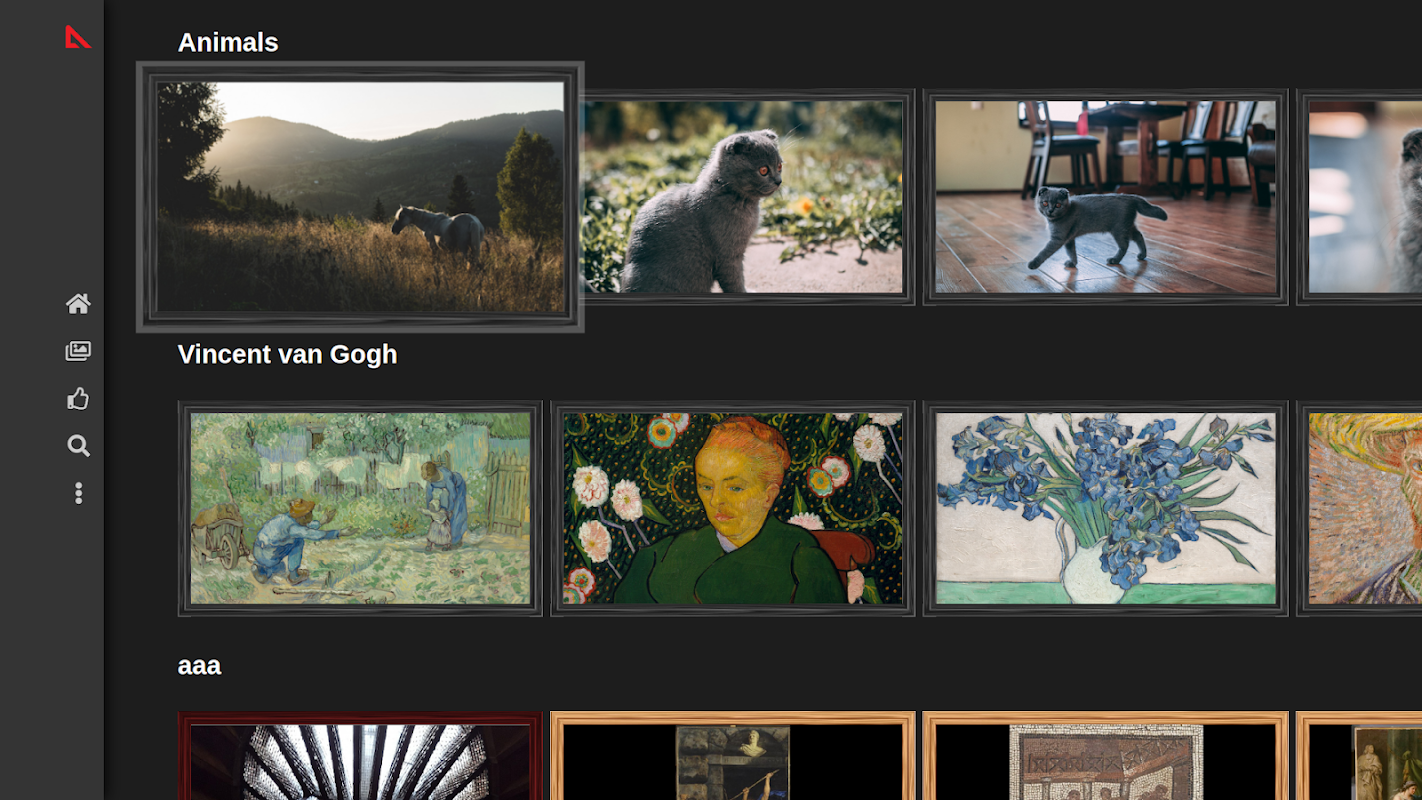Click the Animals category heading
This screenshot has height=800, width=1422.
pos(228,42)
